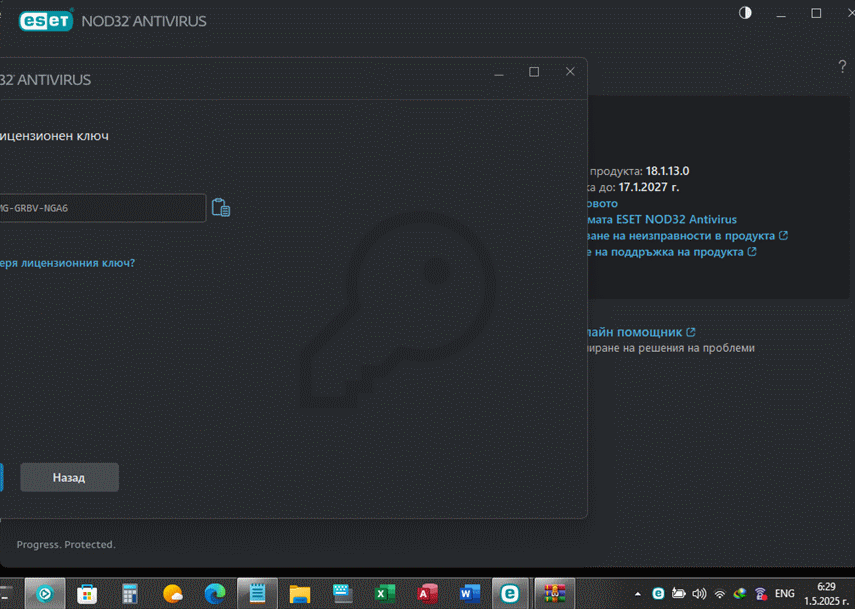
Task: Open Word from taskbar
Action: pyautogui.click(x=470, y=594)
